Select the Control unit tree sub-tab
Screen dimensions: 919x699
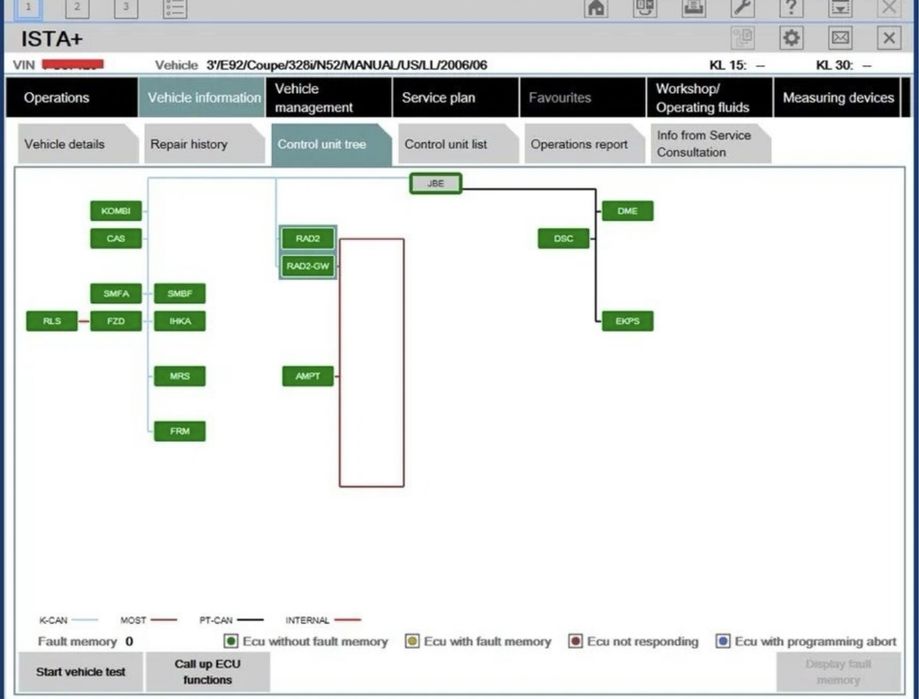[331, 144]
